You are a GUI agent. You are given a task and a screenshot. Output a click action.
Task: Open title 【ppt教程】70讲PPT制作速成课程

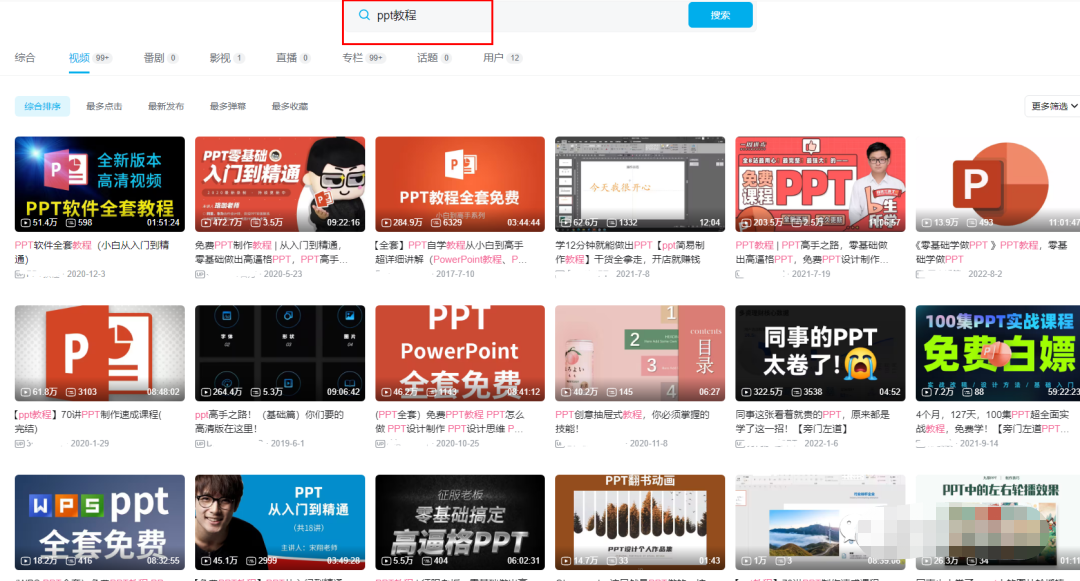[88, 421]
